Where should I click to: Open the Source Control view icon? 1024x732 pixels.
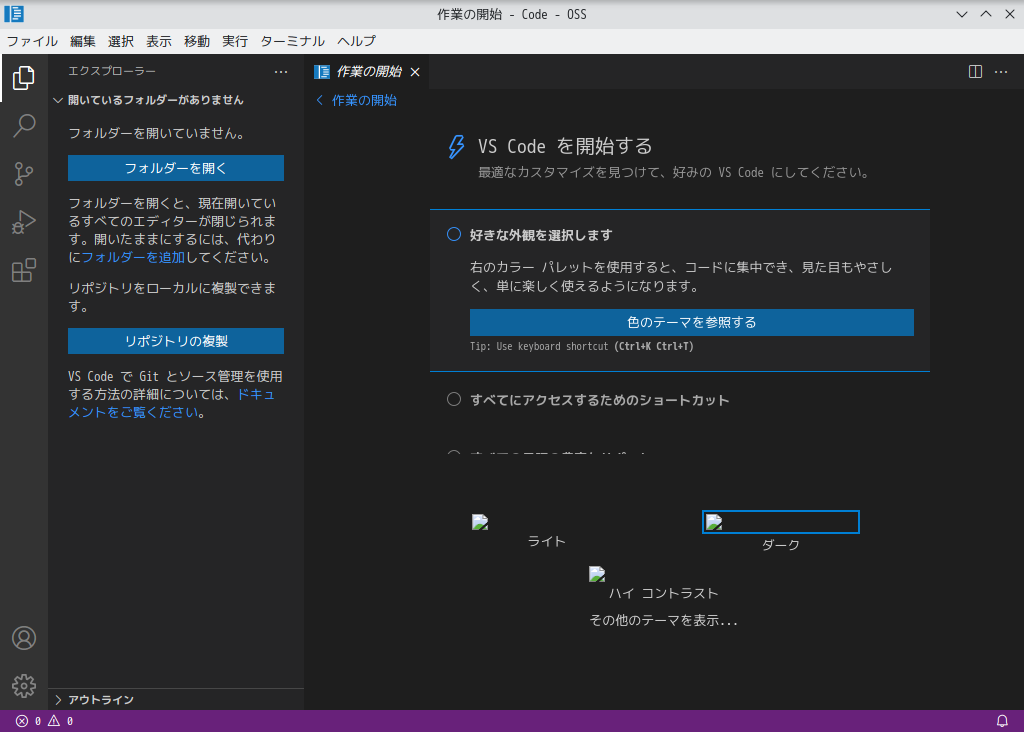[24, 174]
